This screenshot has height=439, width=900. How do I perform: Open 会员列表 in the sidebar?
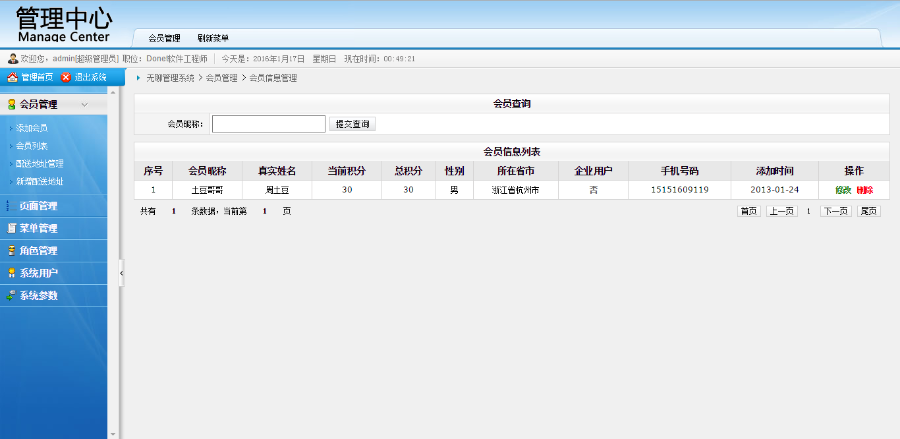click(x=32, y=146)
